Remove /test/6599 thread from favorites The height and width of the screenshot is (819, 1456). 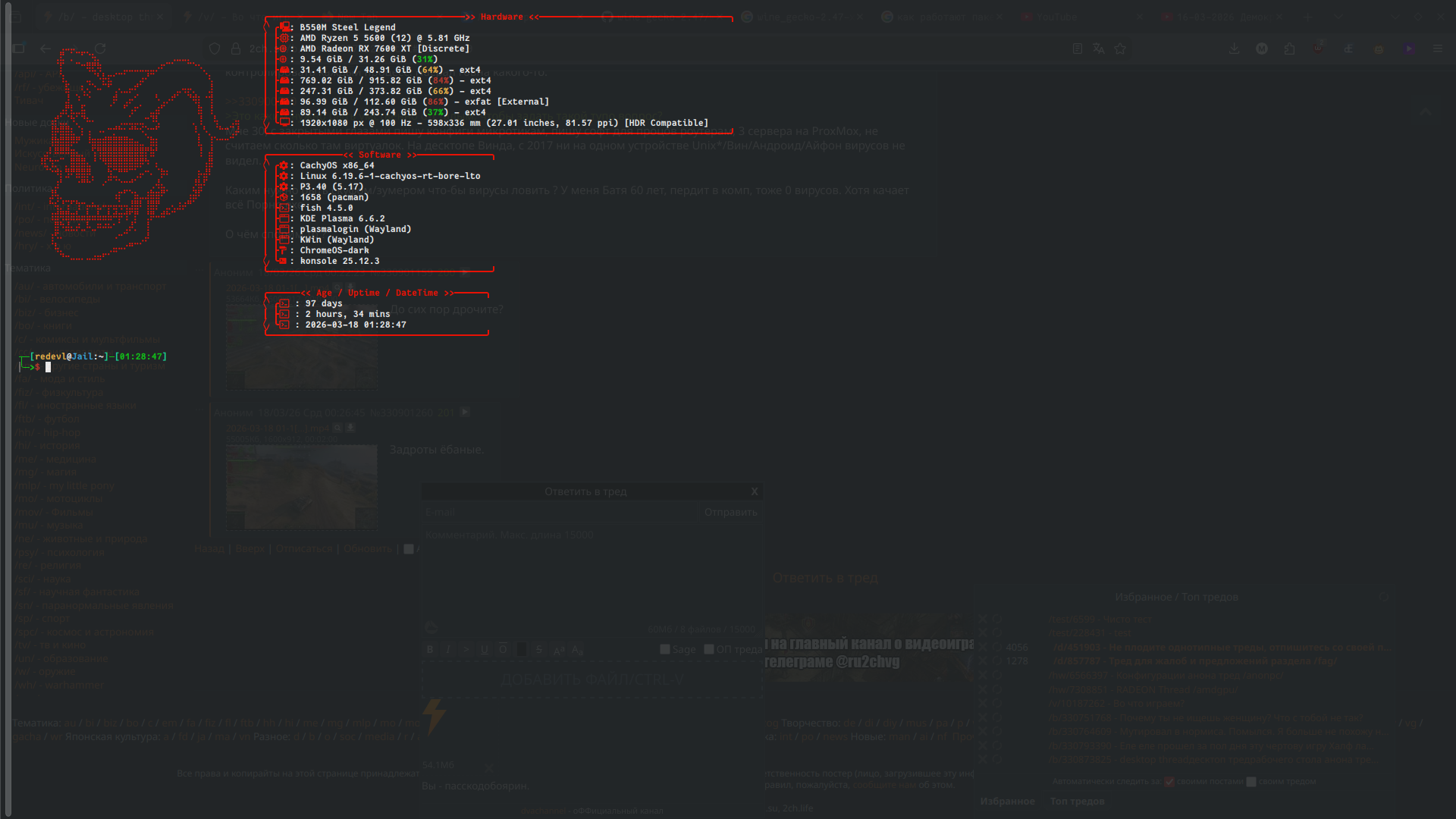tap(983, 619)
